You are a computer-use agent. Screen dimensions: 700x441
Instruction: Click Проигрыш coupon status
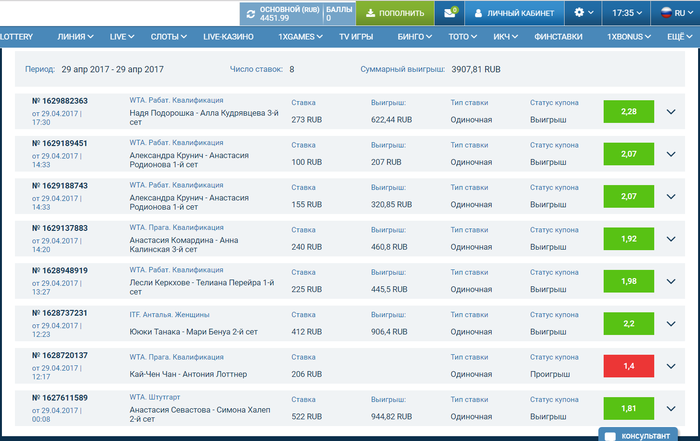[550, 374]
